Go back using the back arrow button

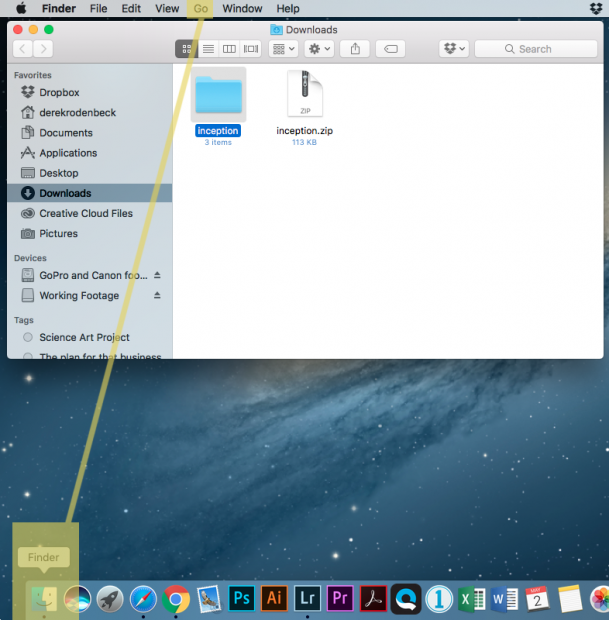coord(22,49)
